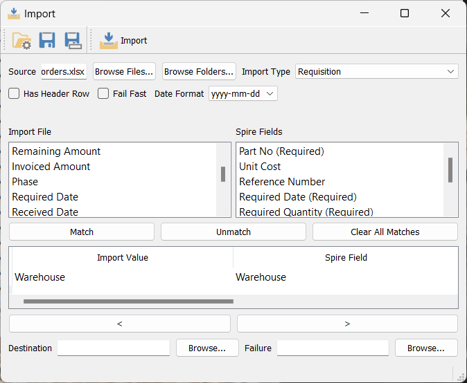467x383 pixels.
Task: Minimize the Import window
Action: tap(364, 13)
